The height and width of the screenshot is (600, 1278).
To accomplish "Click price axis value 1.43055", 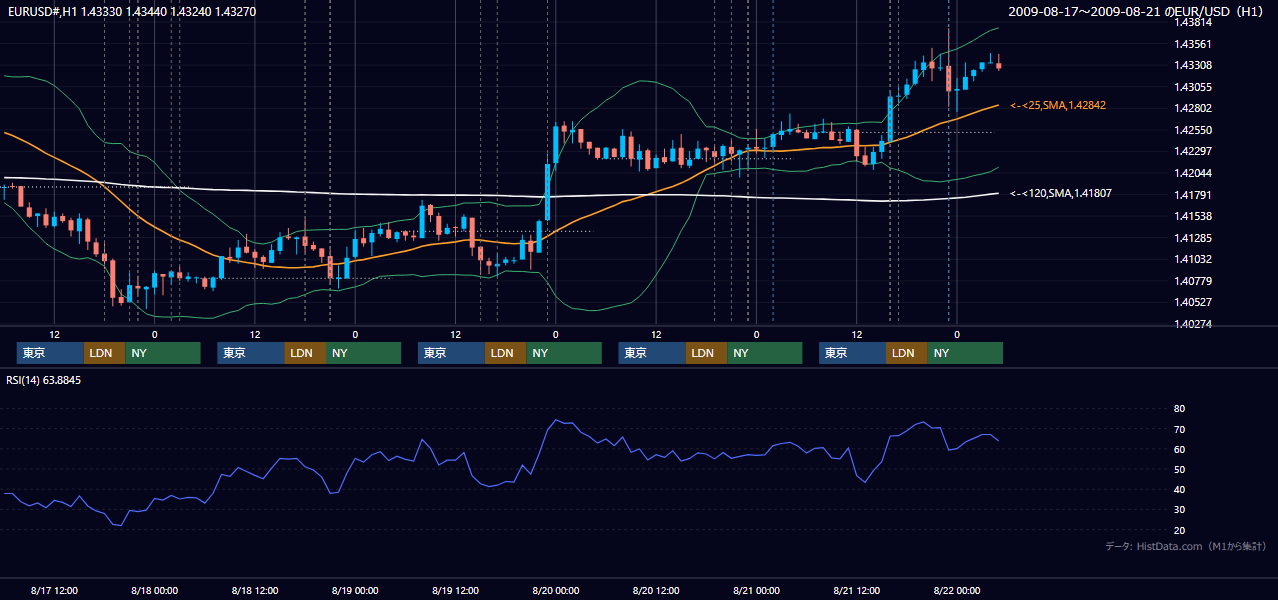I will click(x=1193, y=87).
